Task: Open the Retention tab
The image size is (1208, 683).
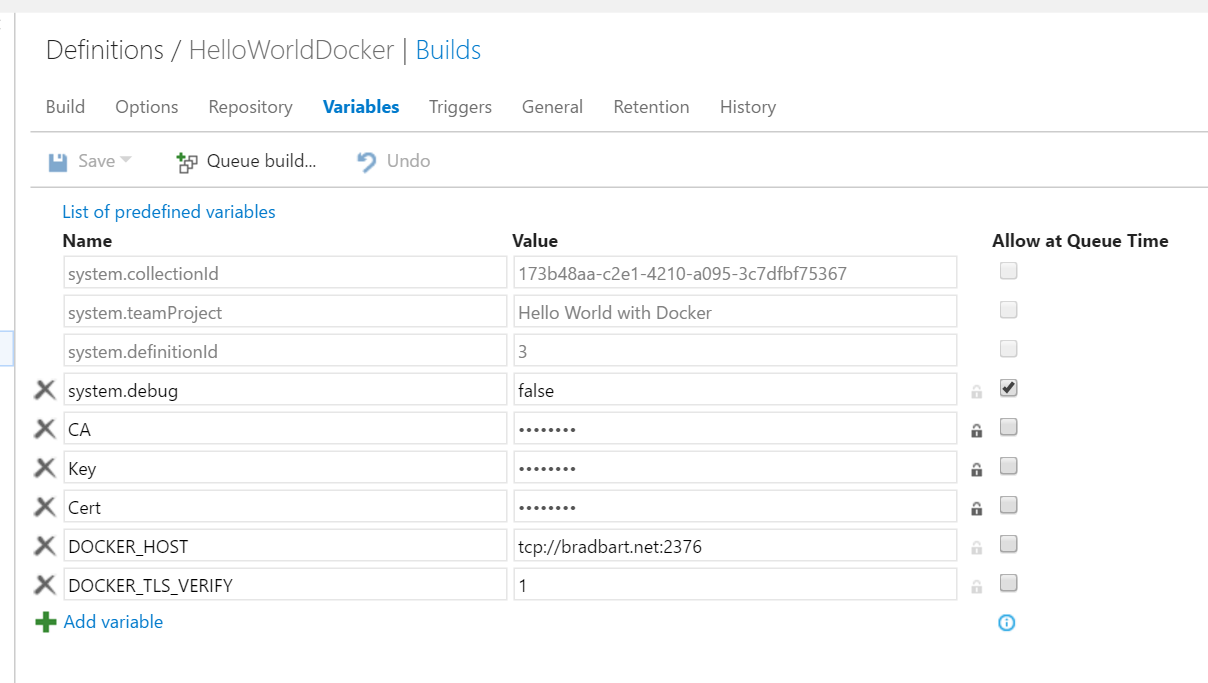Action: [651, 107]
